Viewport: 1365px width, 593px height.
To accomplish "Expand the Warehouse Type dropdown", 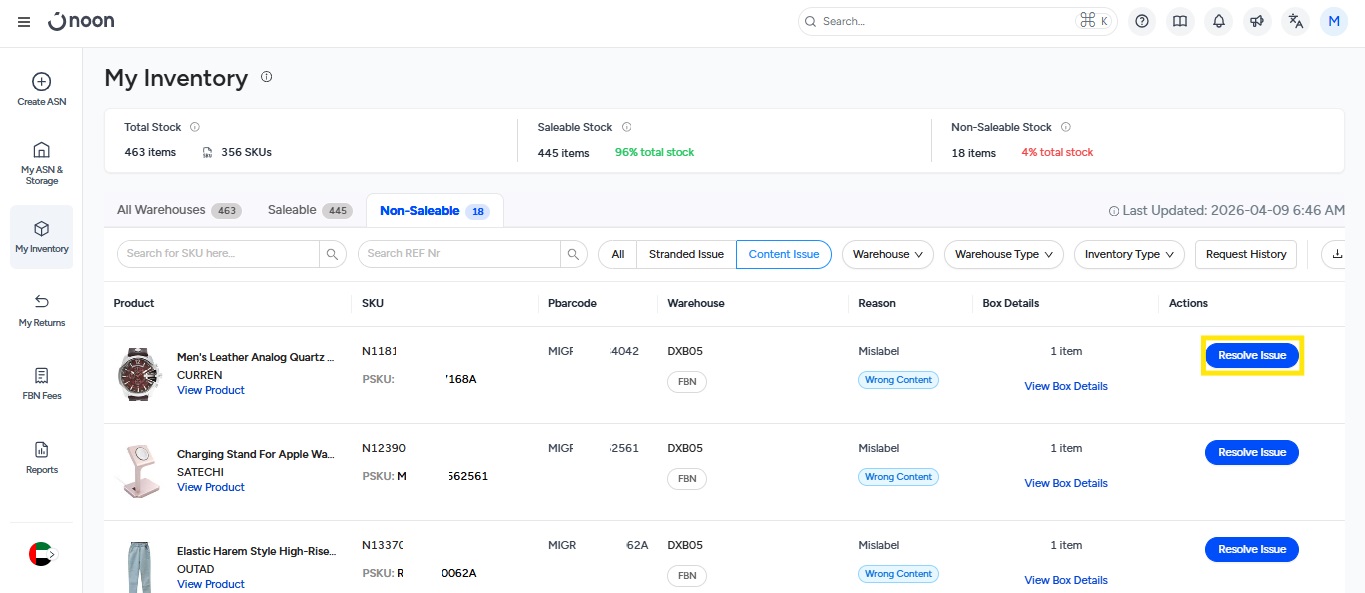I will 1004,254.
